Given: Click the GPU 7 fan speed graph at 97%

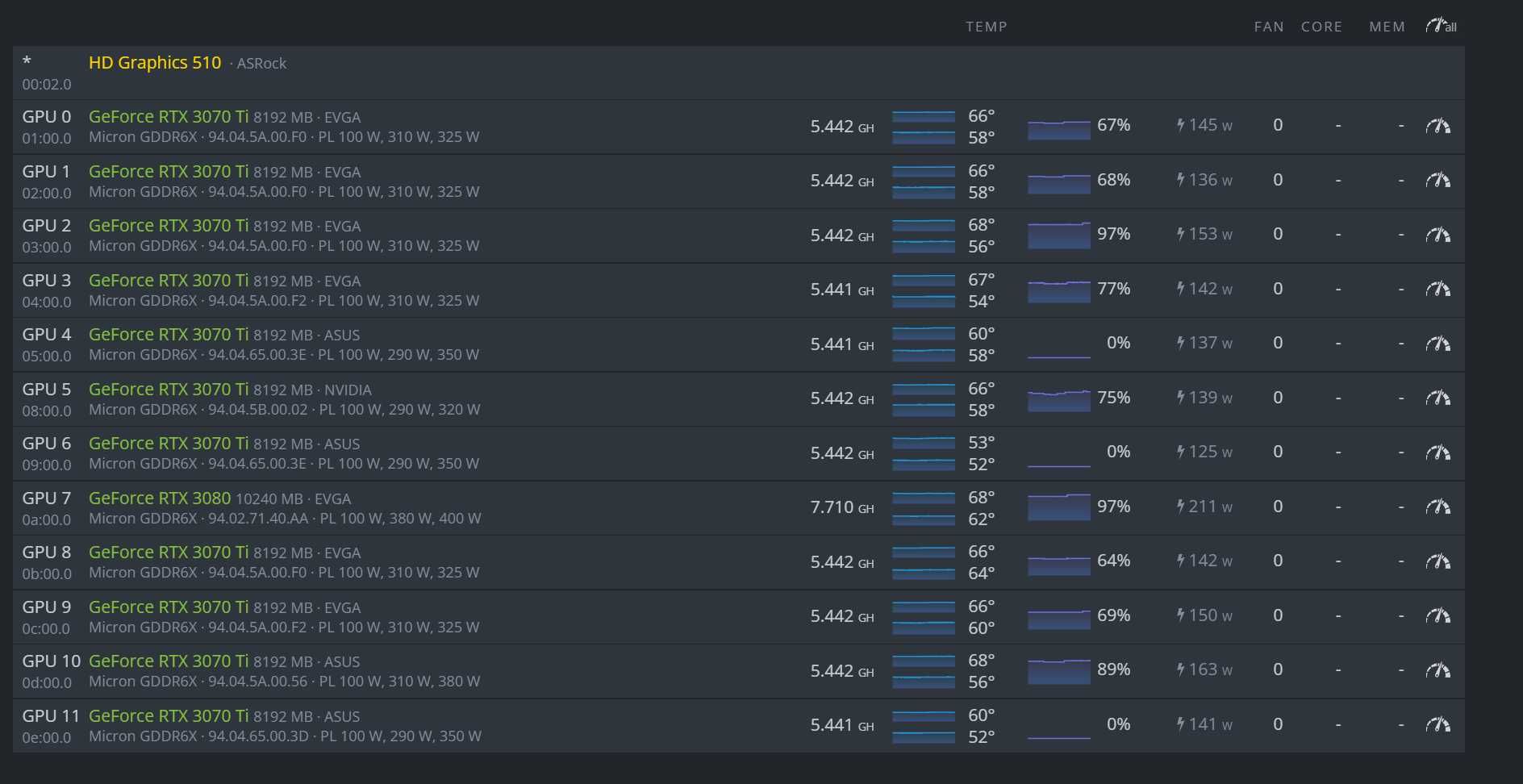Looking at the screenshot, I should [1058, 507].
